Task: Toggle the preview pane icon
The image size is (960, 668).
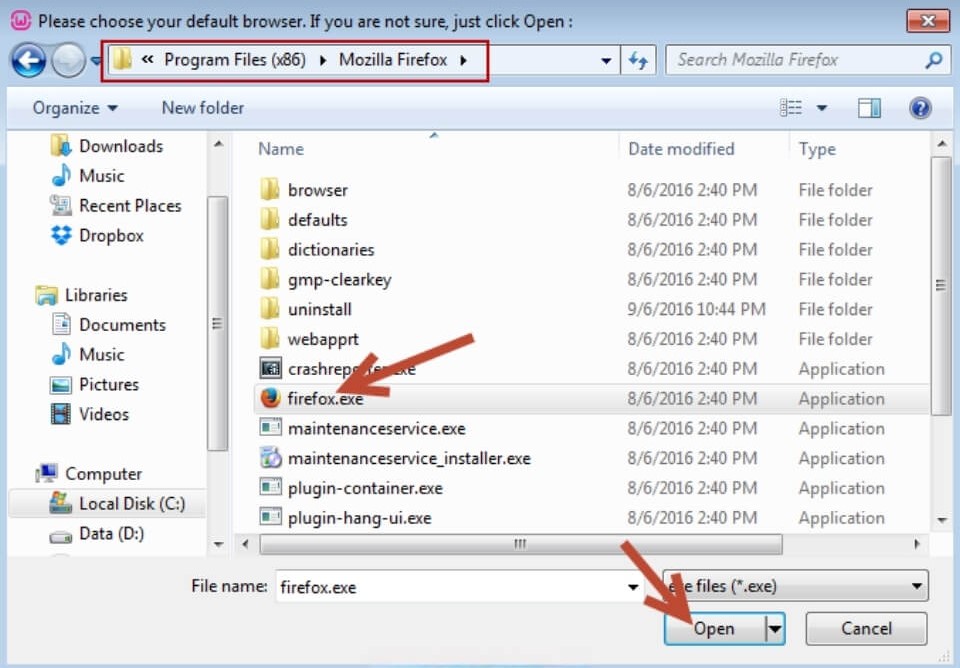Action: pyautogui.click(x=869, y=108)
